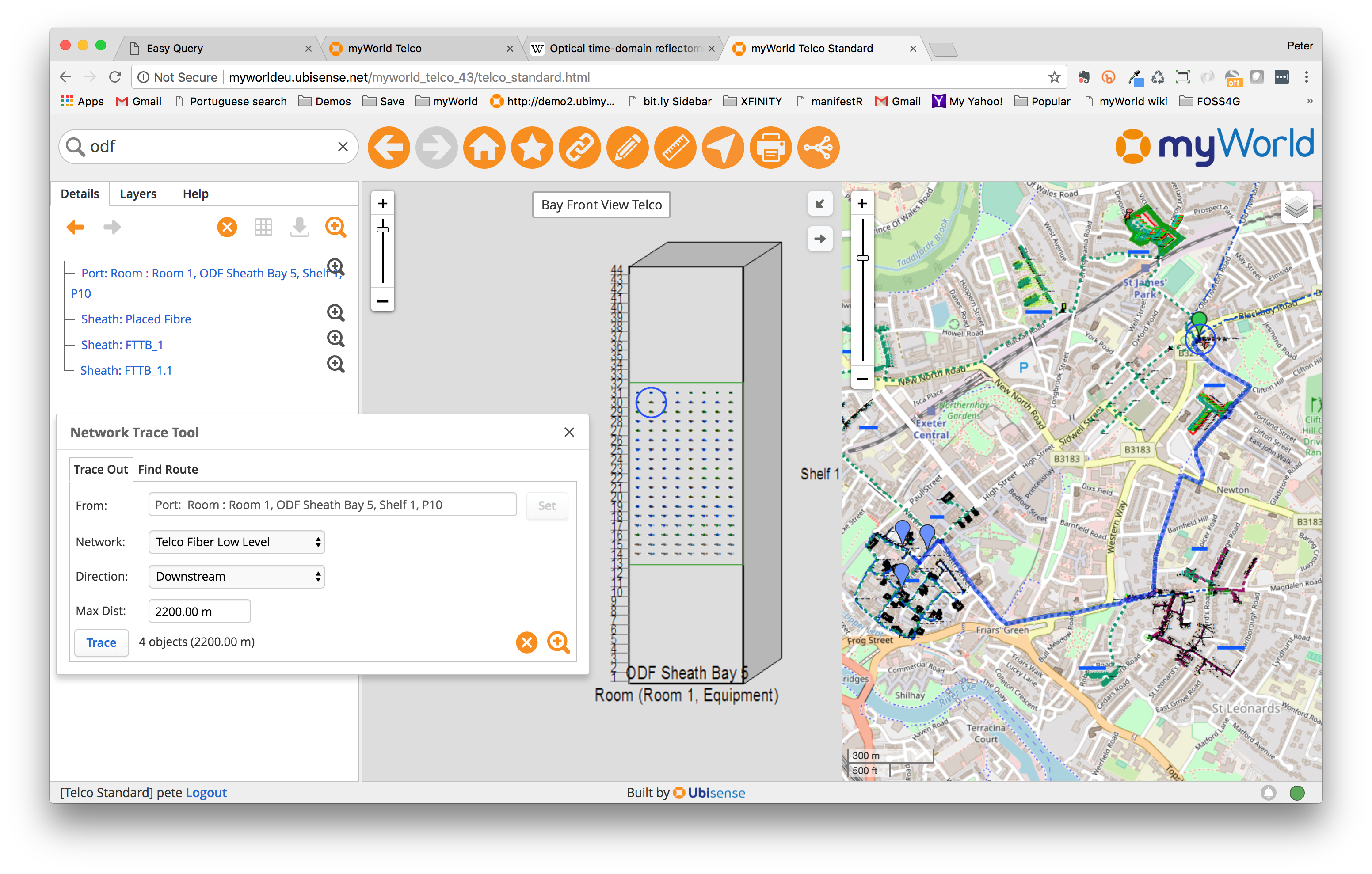The height and width of the screenshot is (874, 1372).
Task: Open map layers switcher on map
Action: [1296, 207]
